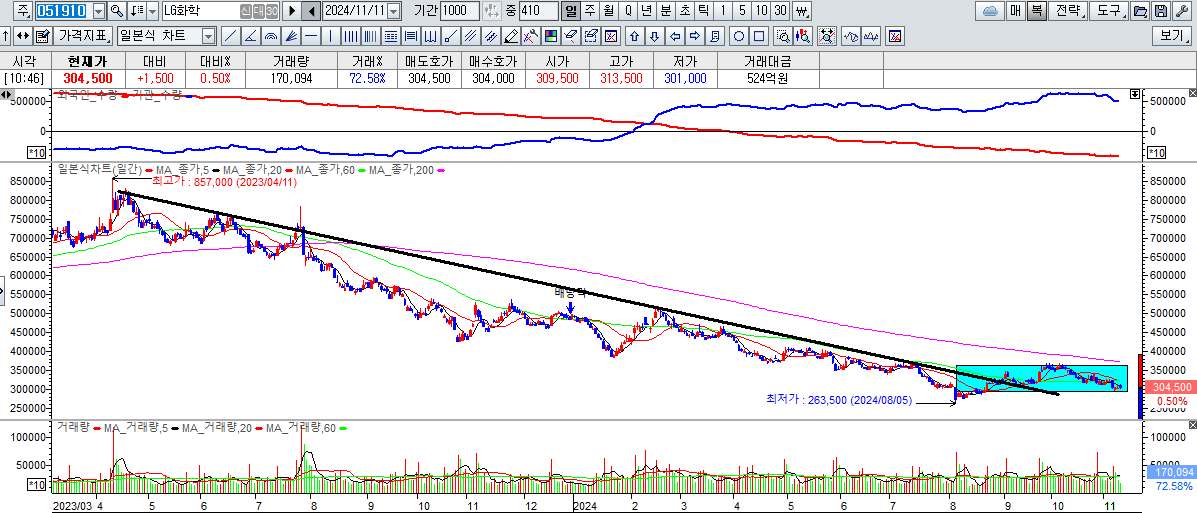This screenshot has height=513, width=1197.
Task: Open the chart type dropdown (일본식 차트)
Action: (x=208, y=36)
